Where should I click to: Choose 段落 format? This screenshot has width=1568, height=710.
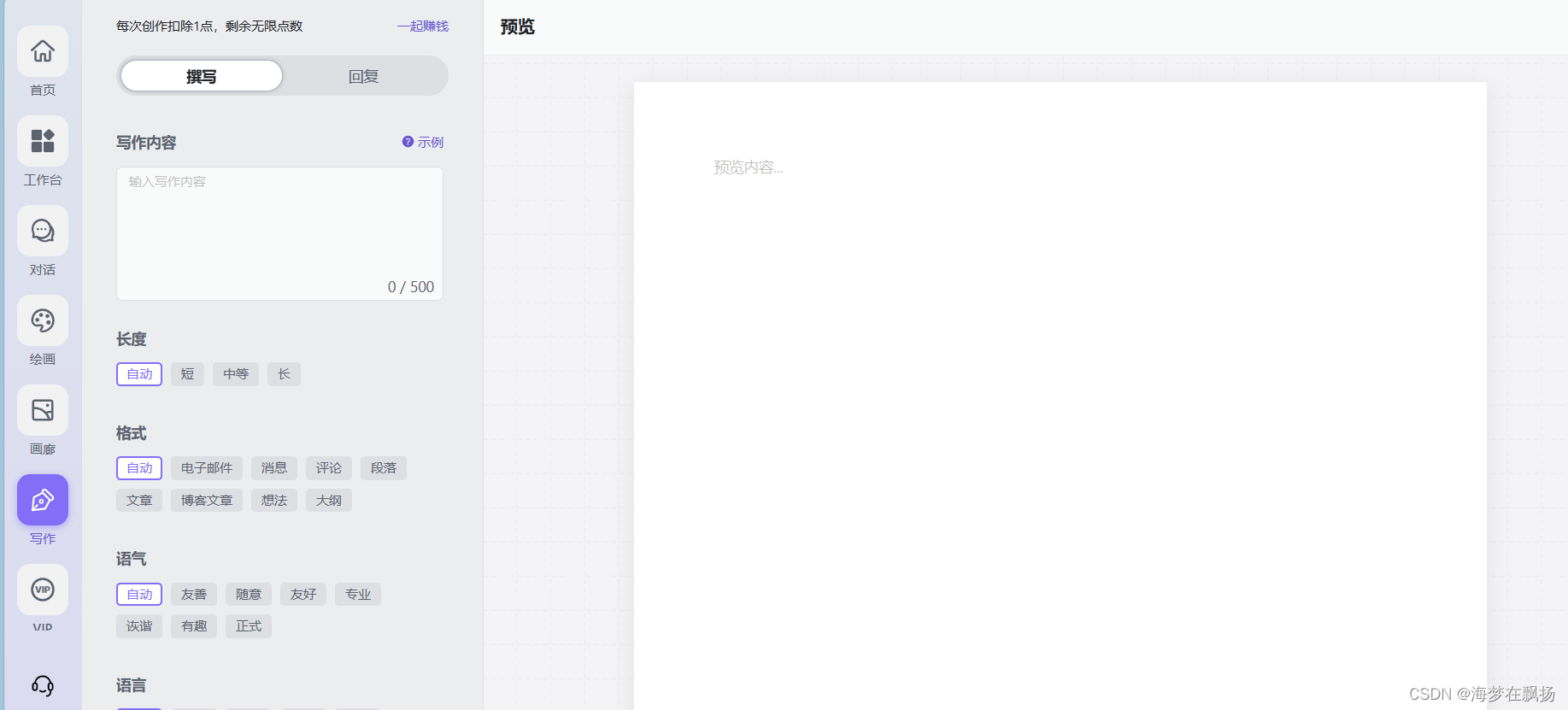point(384,468)
